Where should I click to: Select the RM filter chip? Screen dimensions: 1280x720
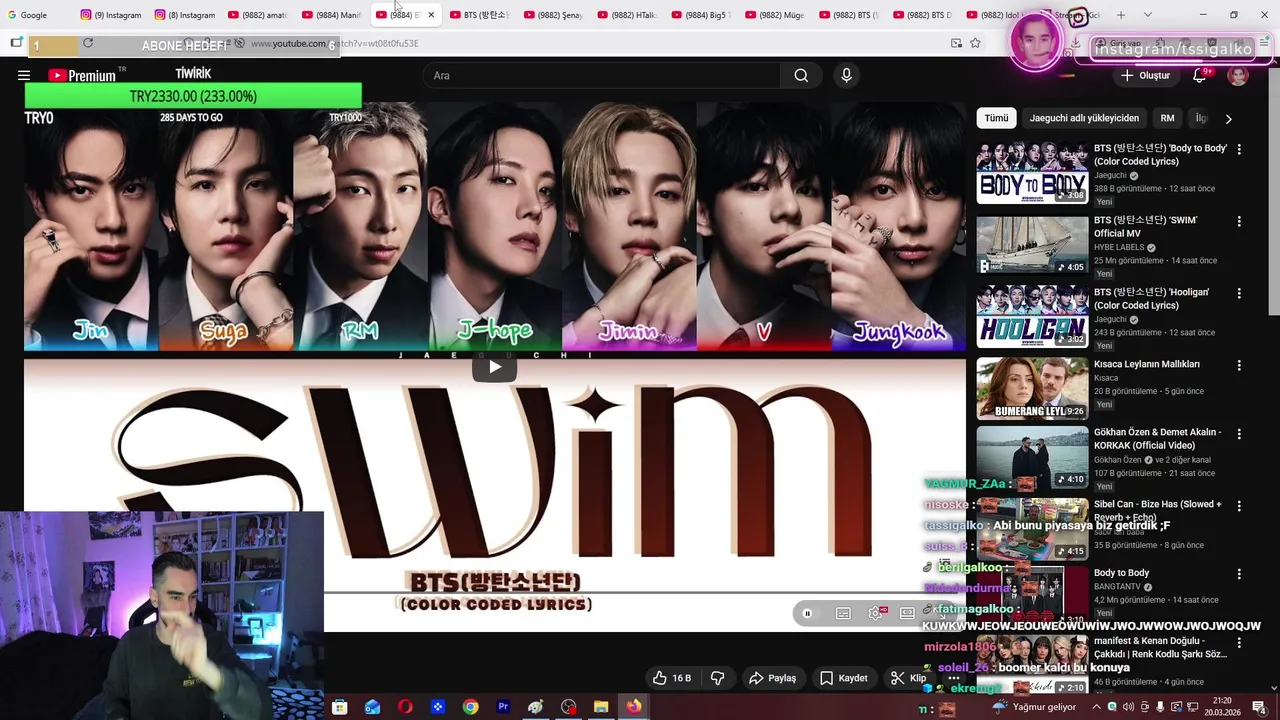(1167, 118)
